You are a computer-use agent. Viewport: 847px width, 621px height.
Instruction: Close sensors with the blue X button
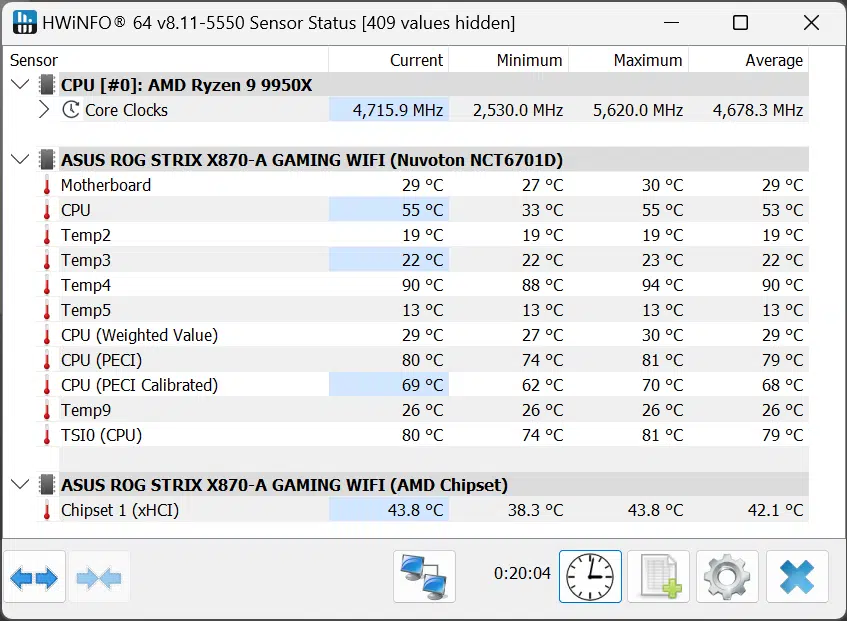point(797,577)
